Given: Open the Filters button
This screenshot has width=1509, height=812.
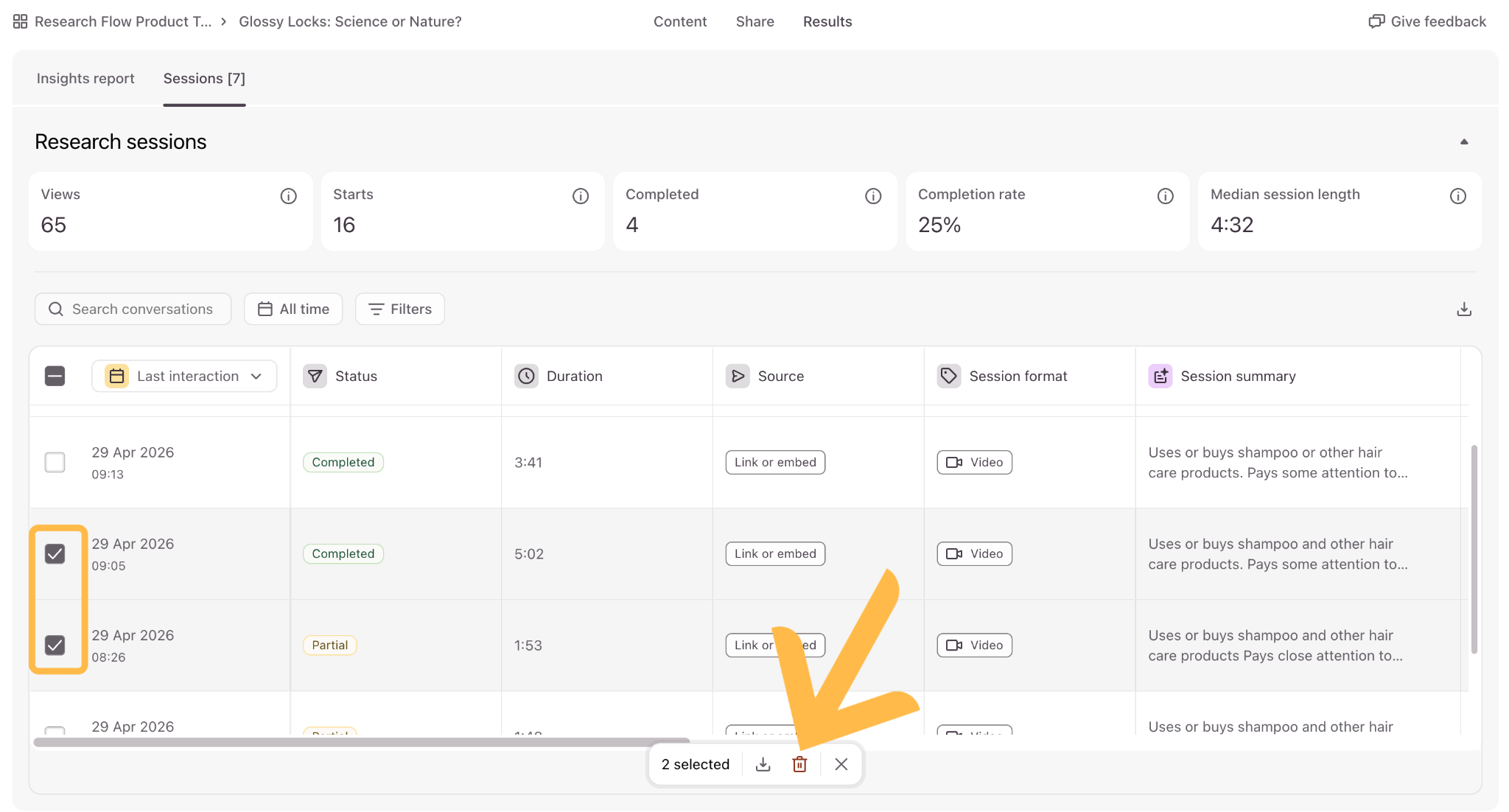Looking at the screenshot, I should [400, 309].
